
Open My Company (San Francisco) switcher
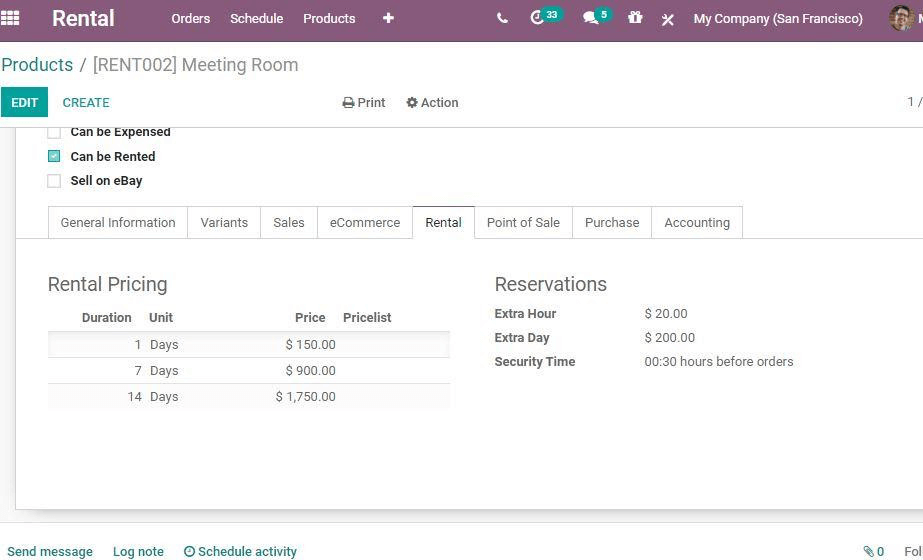[x=778, y=19]
